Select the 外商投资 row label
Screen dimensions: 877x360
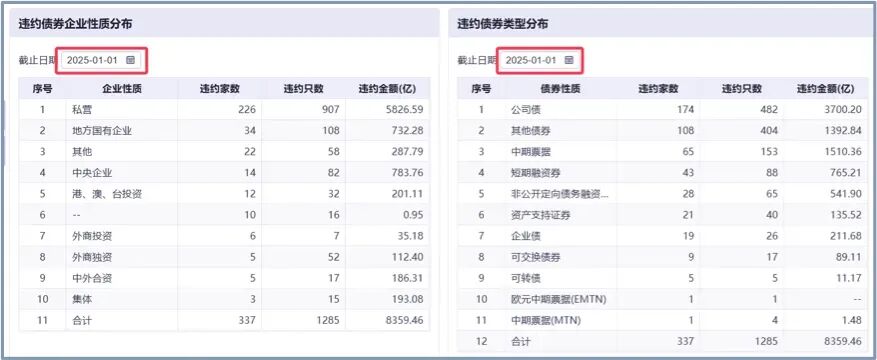[92, 236]
